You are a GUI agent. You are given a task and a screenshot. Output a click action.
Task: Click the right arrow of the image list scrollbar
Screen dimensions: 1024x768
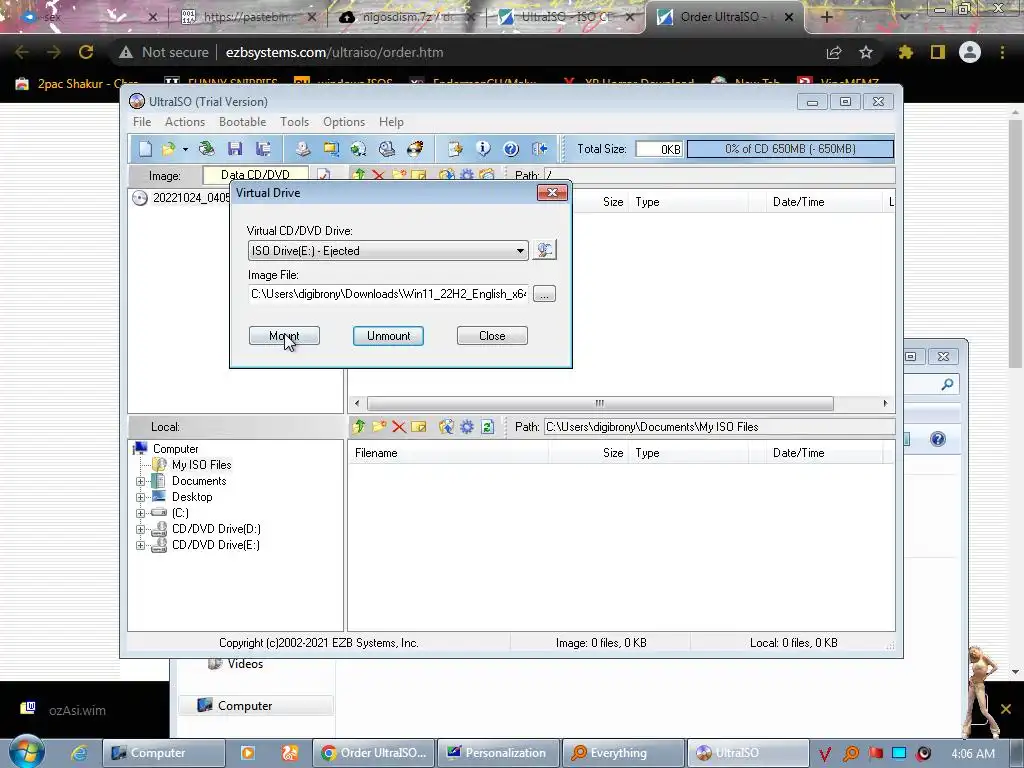point(885,403)
